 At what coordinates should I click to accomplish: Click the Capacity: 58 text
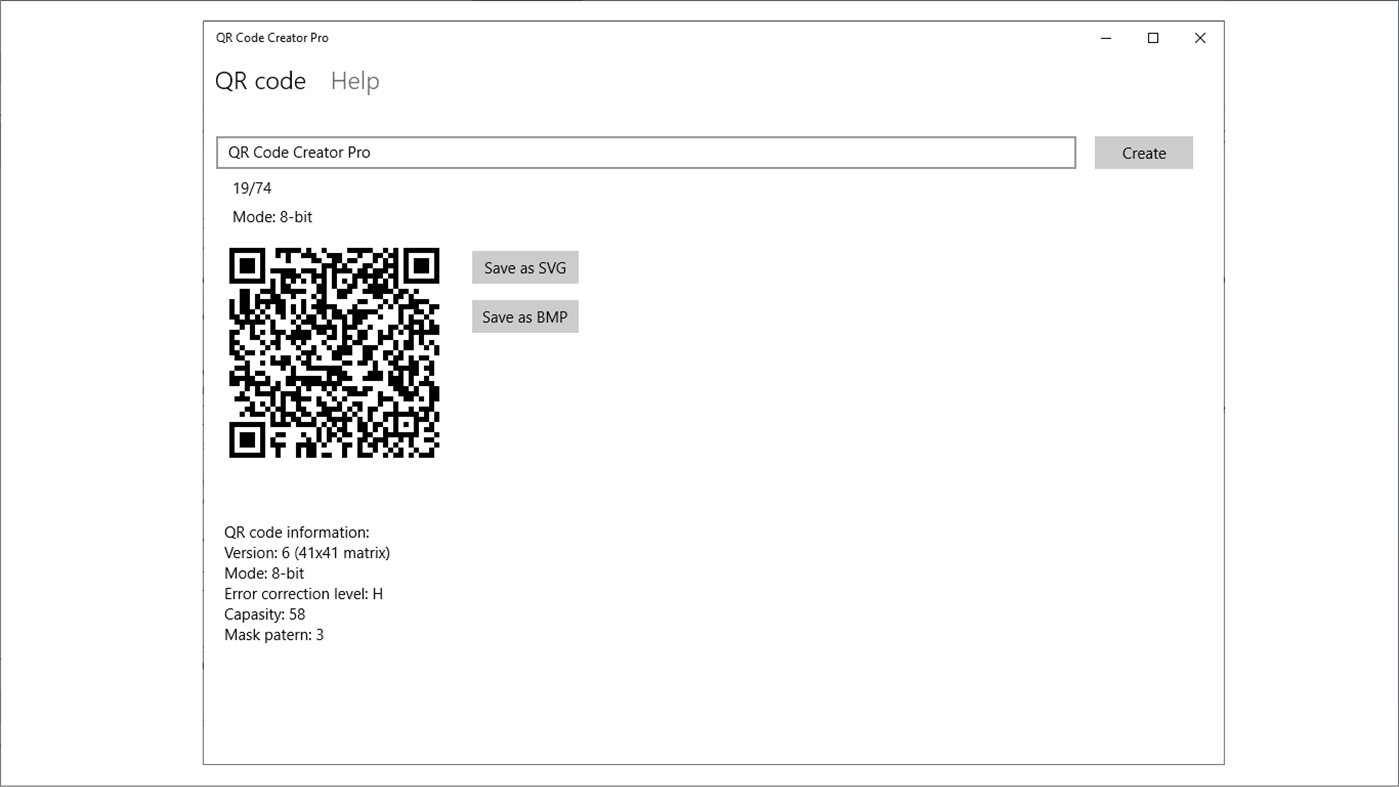coord(265,613)
